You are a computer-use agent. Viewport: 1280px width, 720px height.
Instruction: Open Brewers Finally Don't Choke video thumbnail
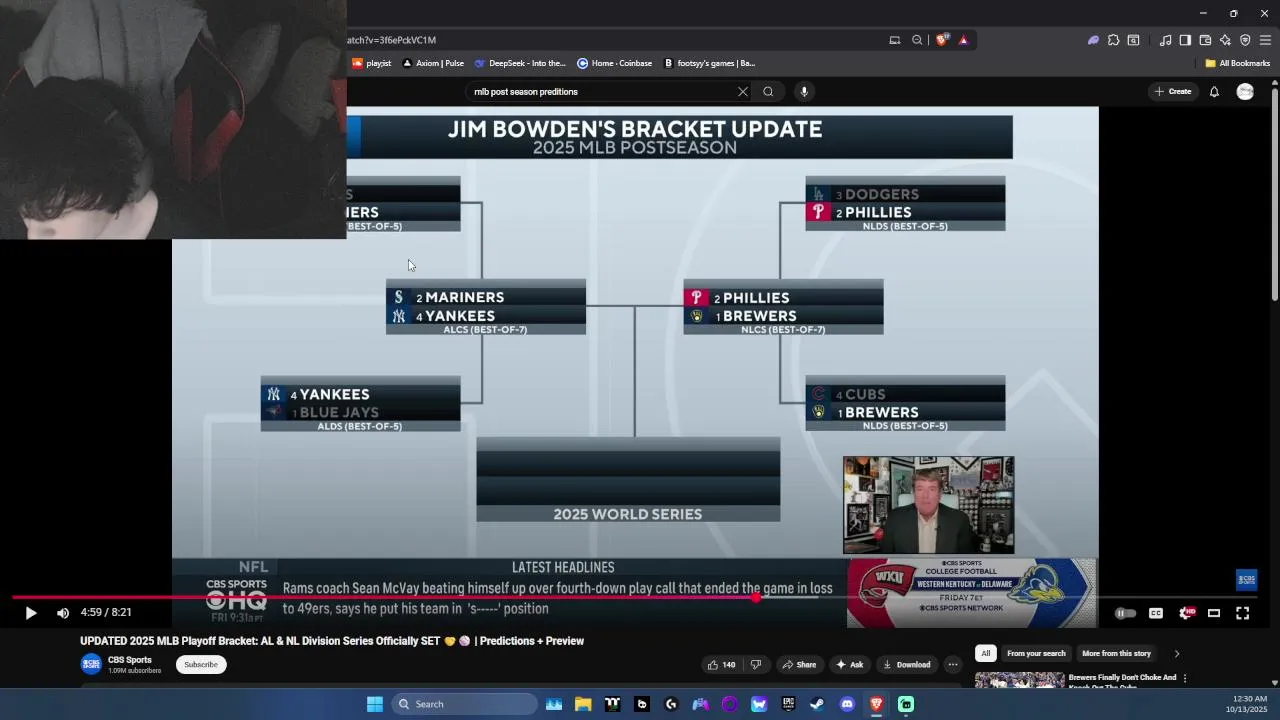pos(1020,680)
